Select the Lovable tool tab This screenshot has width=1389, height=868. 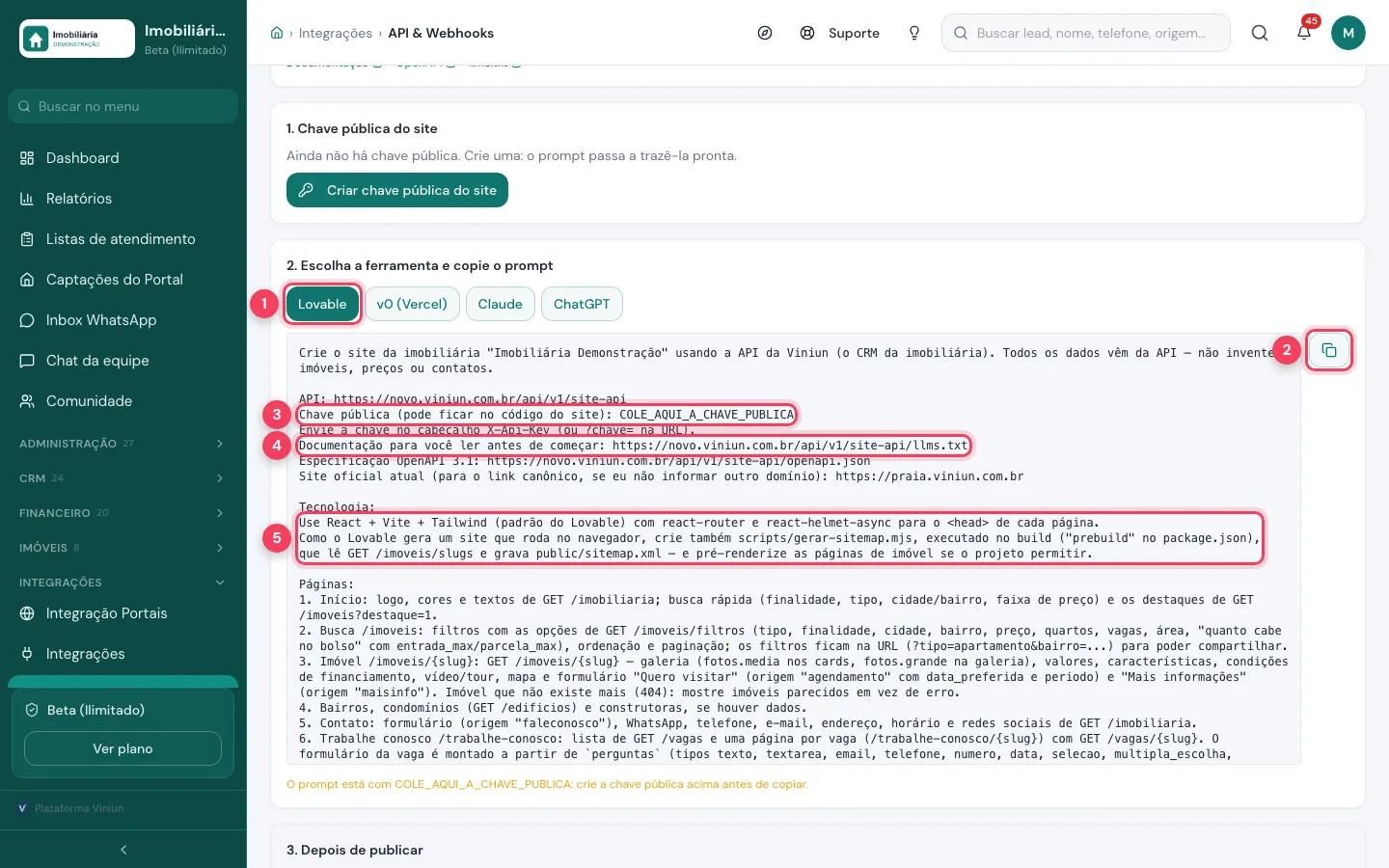[x=322, y=304]
